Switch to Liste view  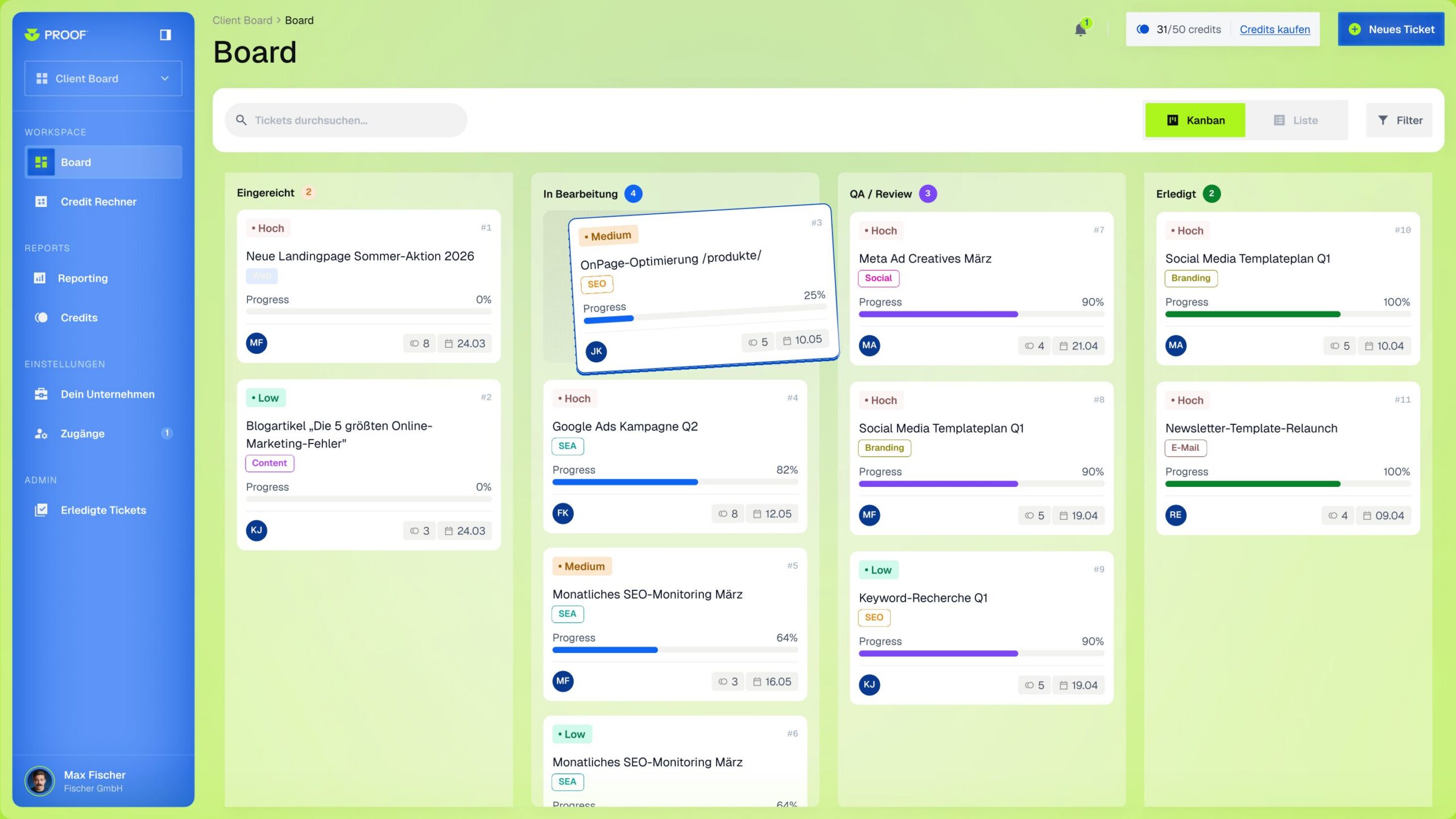(x=1295, y=120)
